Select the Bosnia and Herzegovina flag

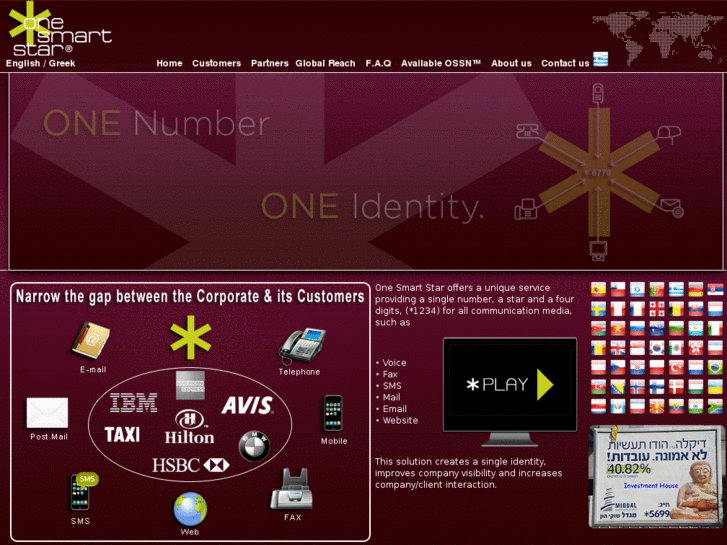618,387
